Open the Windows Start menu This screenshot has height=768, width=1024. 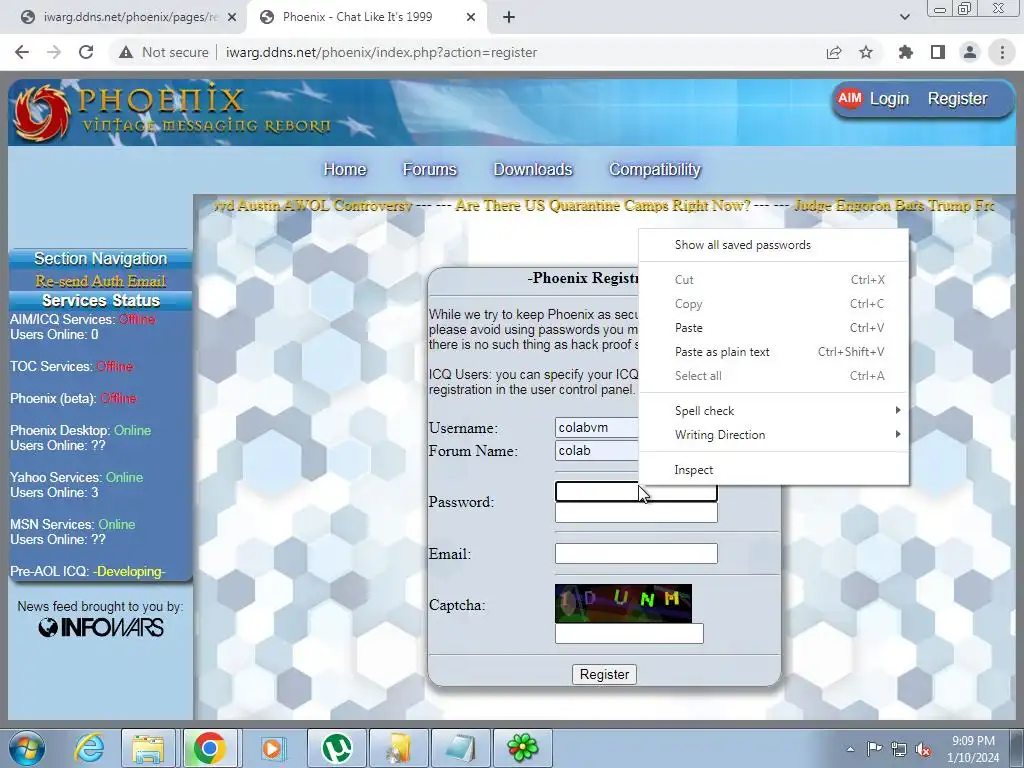click(x=27, y=748)
